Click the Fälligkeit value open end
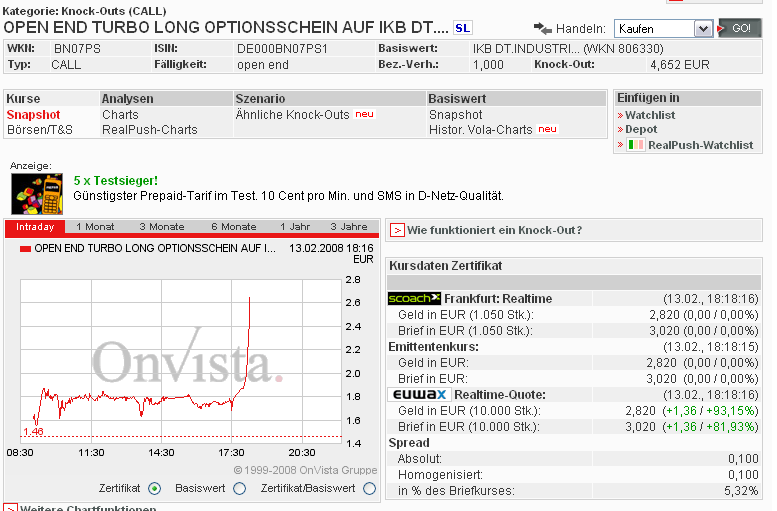 [x=263, y=64]
